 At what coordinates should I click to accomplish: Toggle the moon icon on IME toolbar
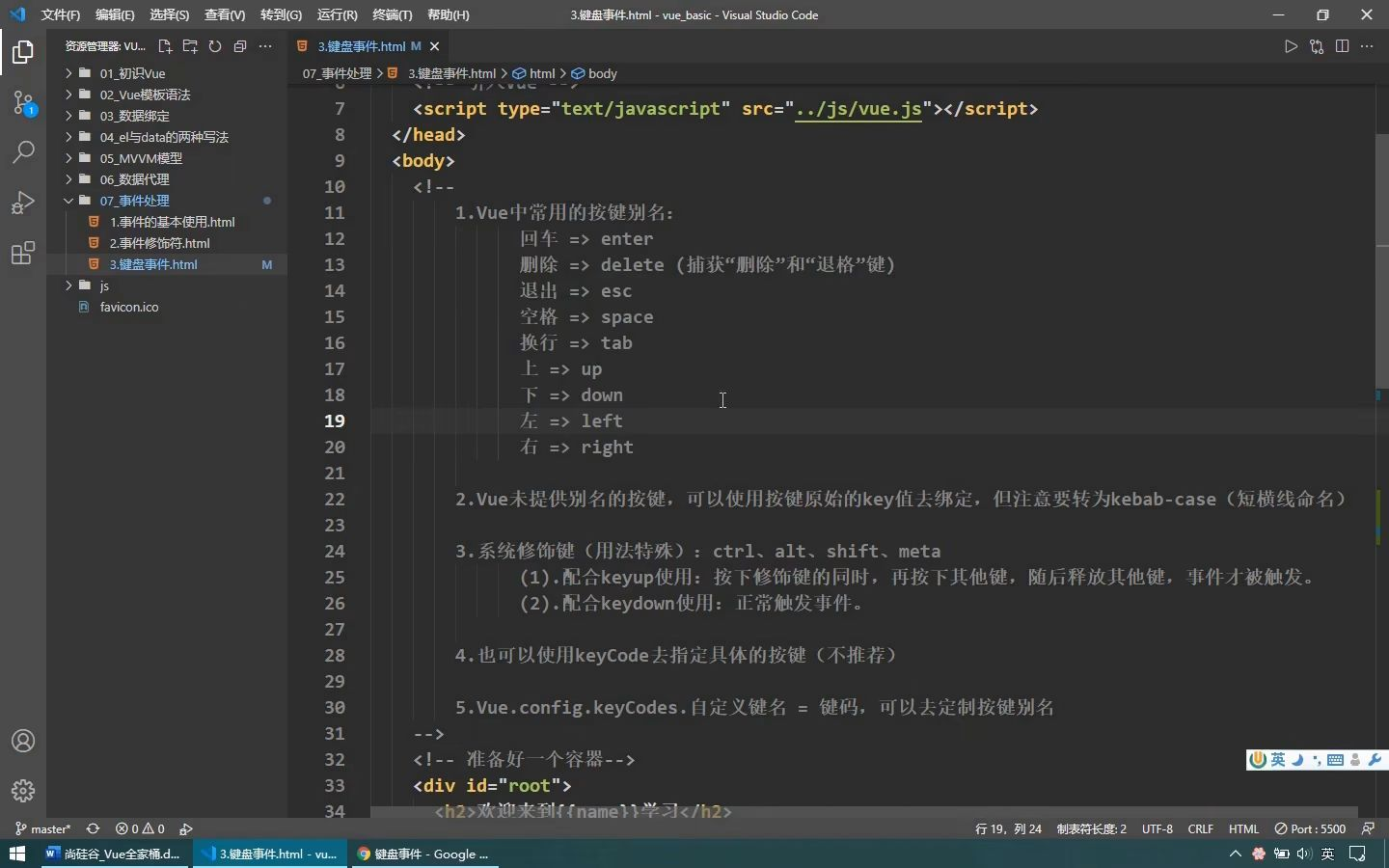[1297, 760]
